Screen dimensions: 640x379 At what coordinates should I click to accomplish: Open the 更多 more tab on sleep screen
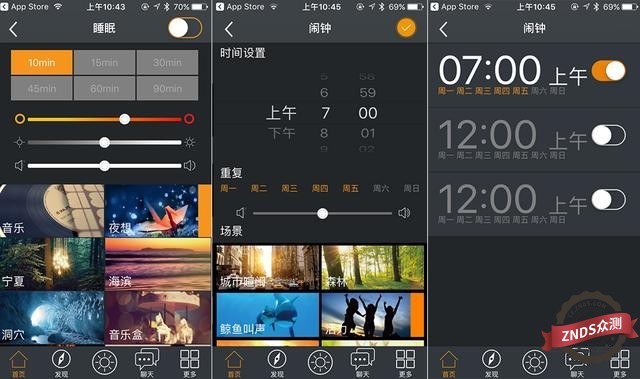click(x=190, y=363)
